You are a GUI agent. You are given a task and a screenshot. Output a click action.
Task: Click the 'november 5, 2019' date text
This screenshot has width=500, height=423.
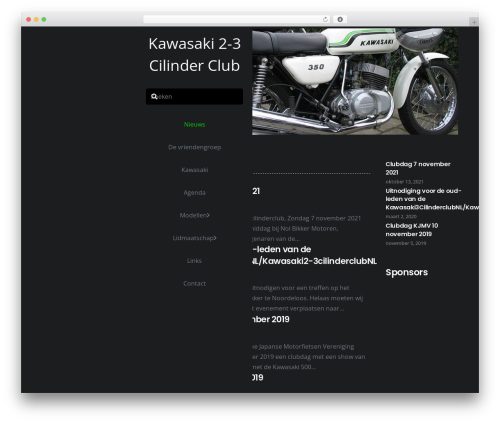[406, 243]
